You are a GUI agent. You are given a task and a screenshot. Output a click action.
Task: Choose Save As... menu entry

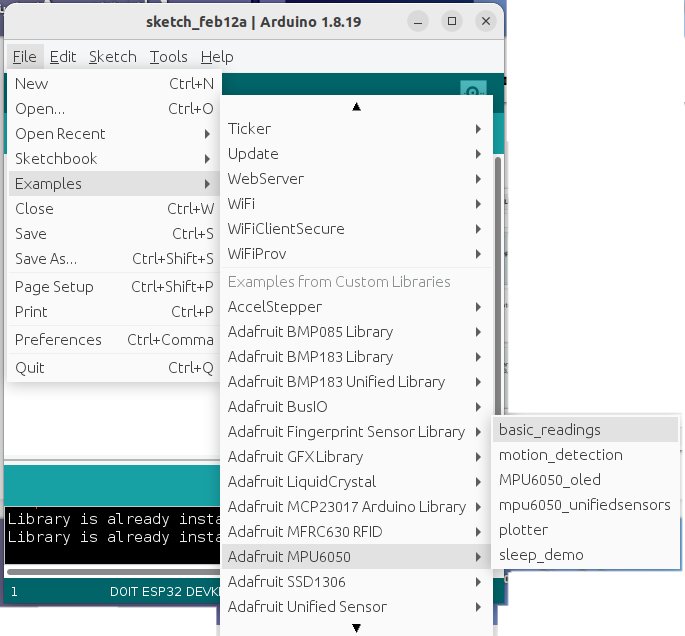114,259
